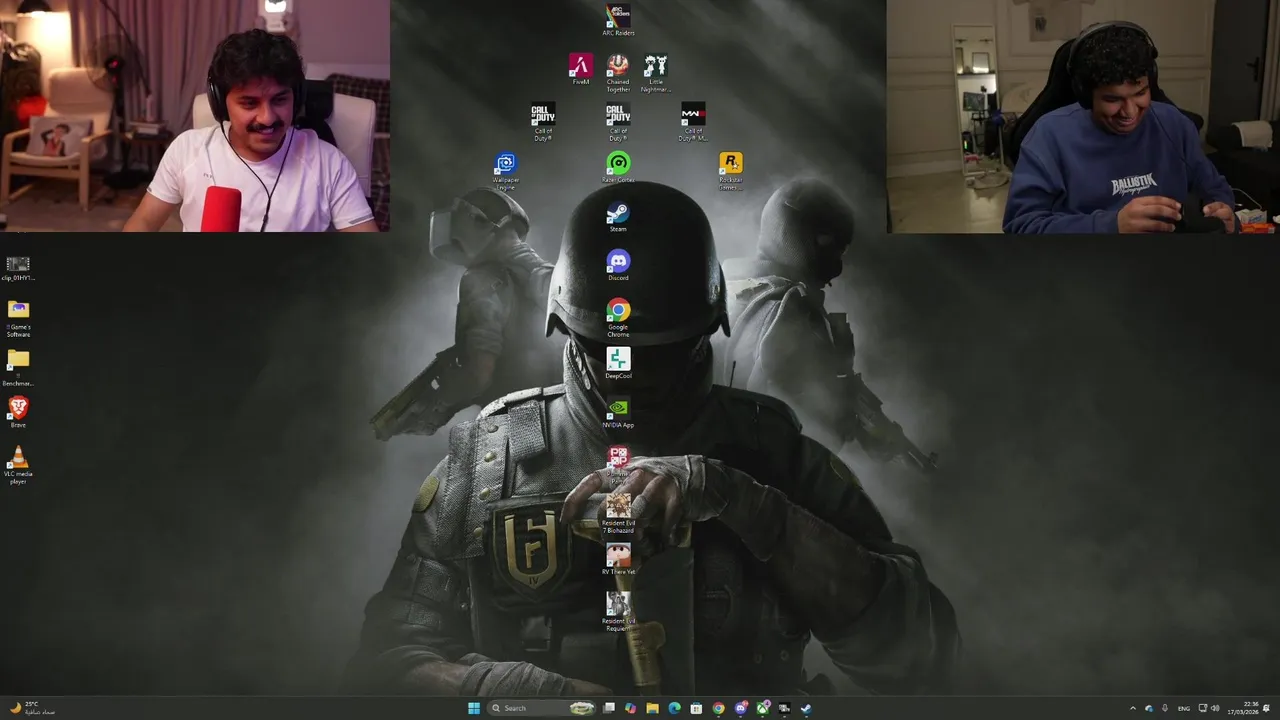Launch Copilot from the taskbar
Screen dimensions: 1280x720
tap(630, 708)
